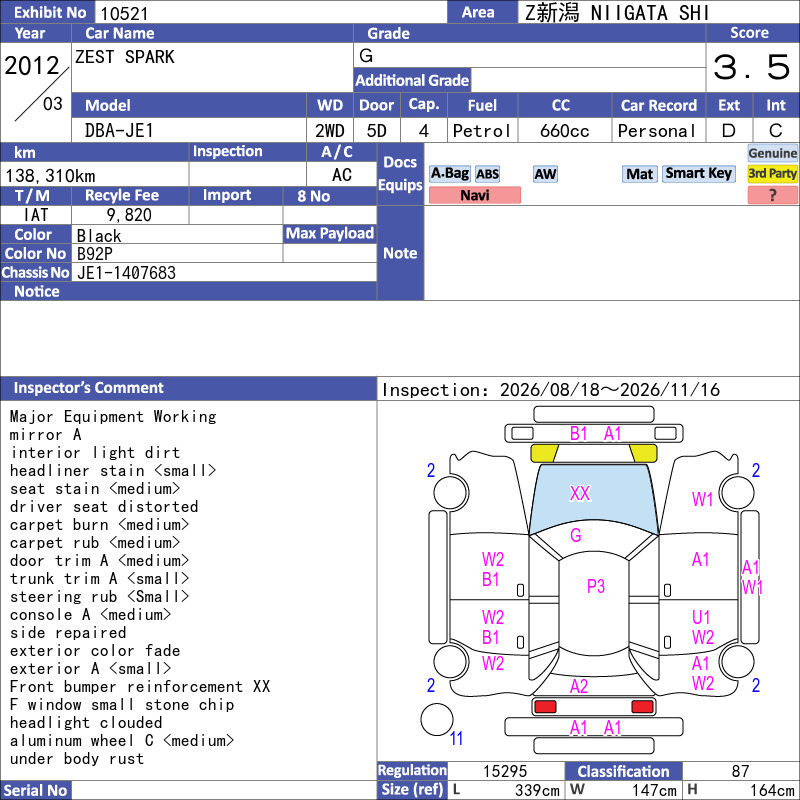Select the exterior color fade comment
800x800 pixels.
click(x=94, y=651)
